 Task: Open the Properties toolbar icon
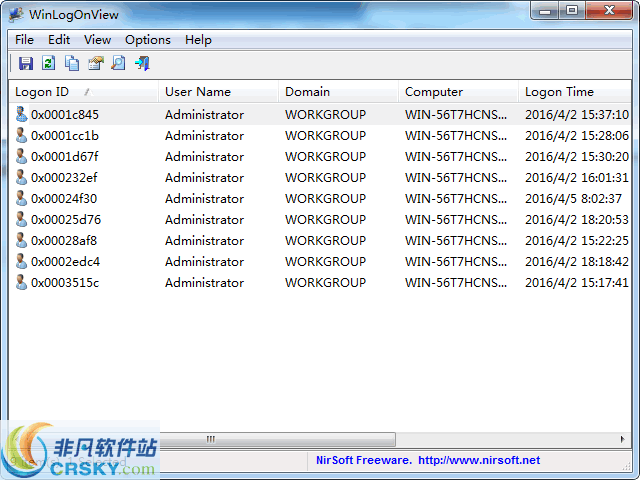point(96,63)
